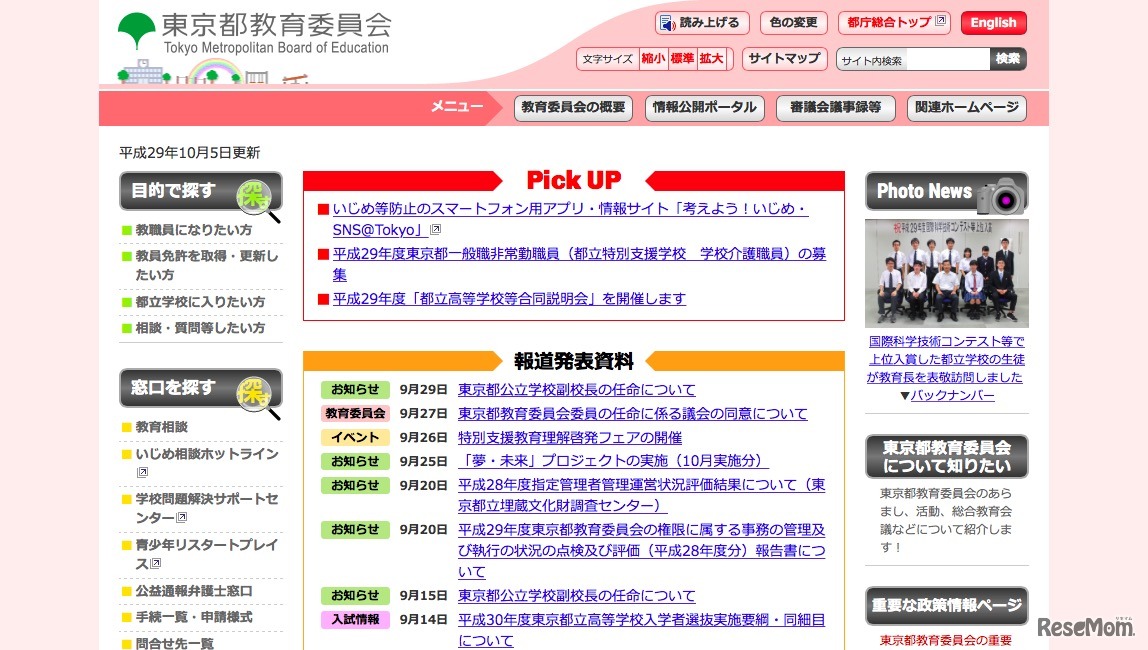The image size is (1148, 650).
Task: Click the 読み上げる read-aloud button
Action: [701, 23]
